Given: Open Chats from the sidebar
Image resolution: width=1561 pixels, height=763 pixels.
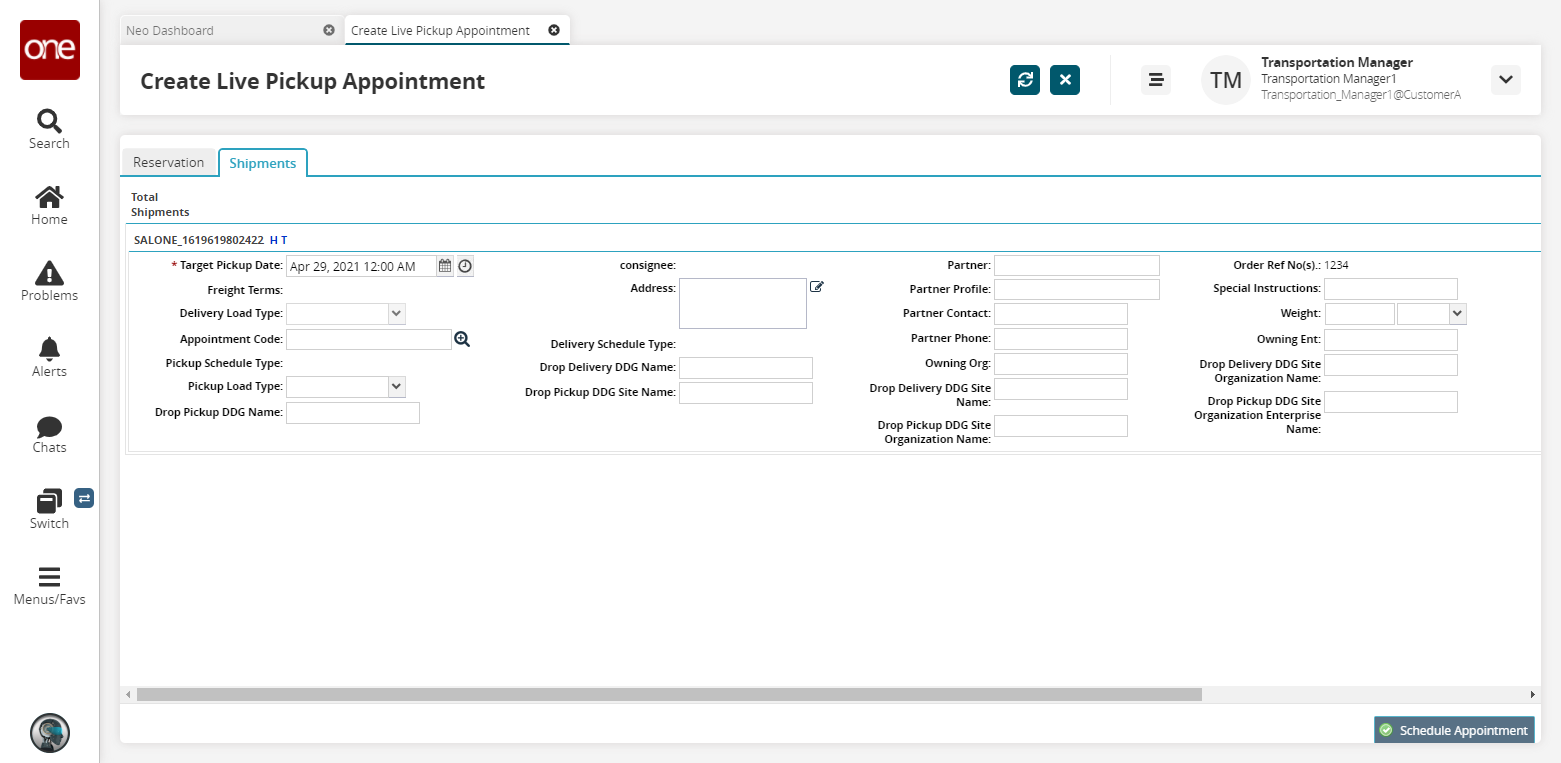Looking at the screenshot, I should pos(49,433).
